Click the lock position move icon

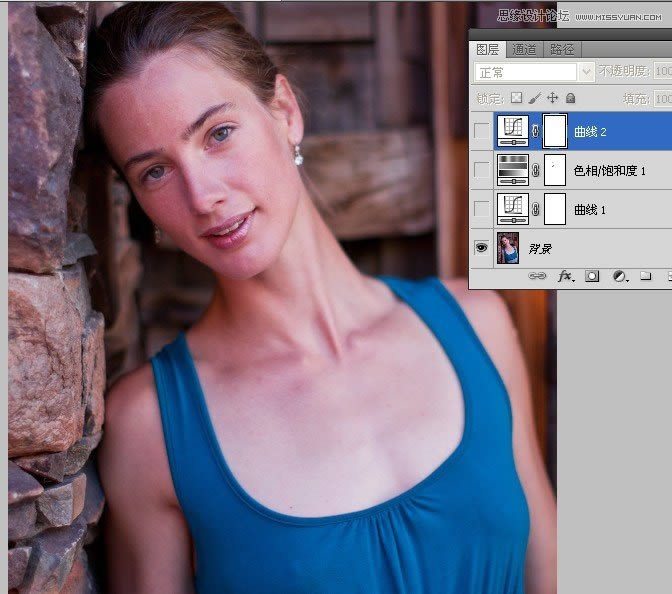(552, 99)
